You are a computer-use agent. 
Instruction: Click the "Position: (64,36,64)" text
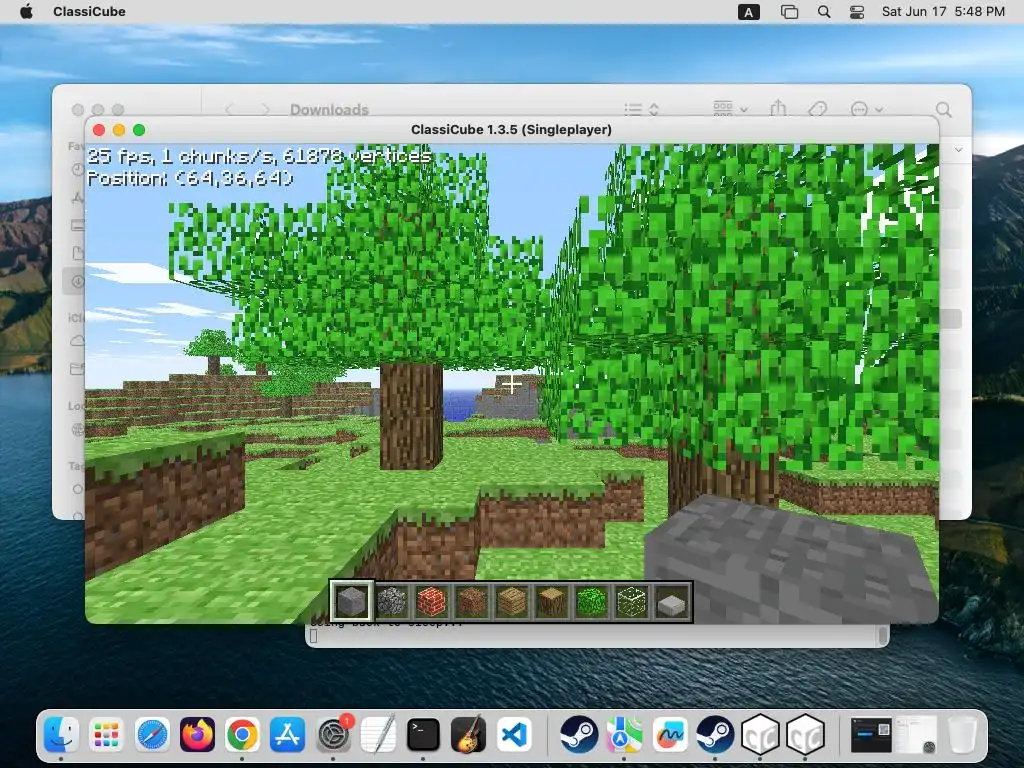point(190,178)
